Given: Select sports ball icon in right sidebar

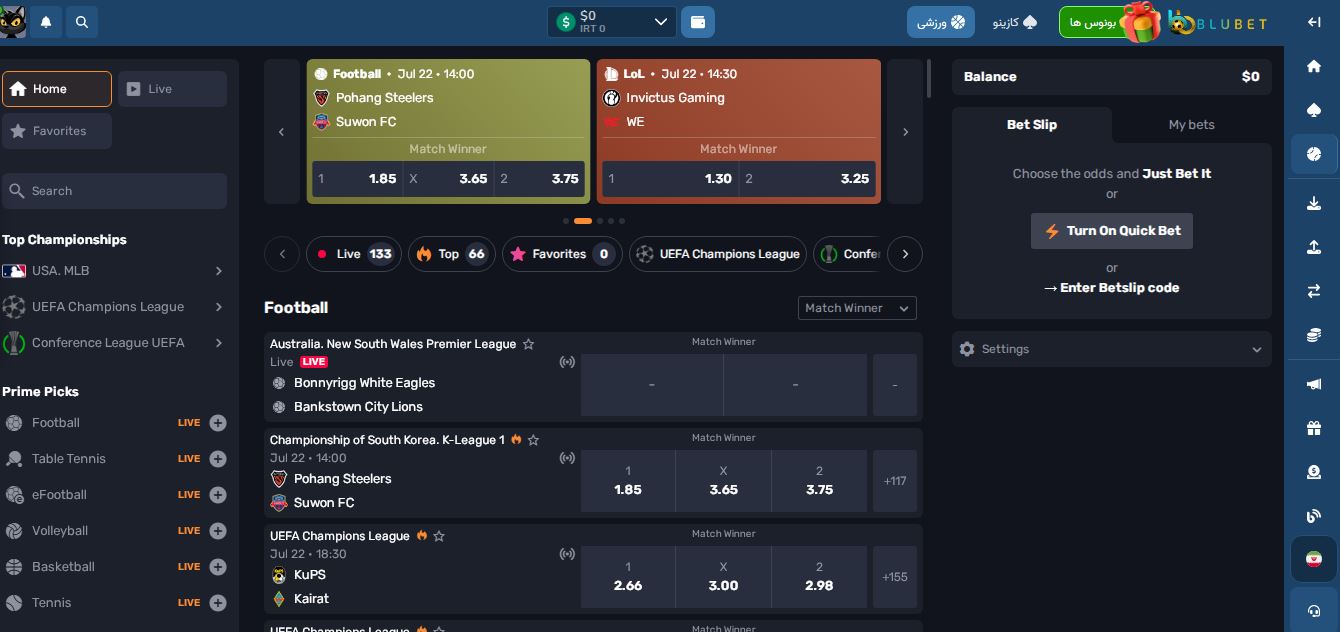Looking at the screenshot, I should pos(1314,154).
